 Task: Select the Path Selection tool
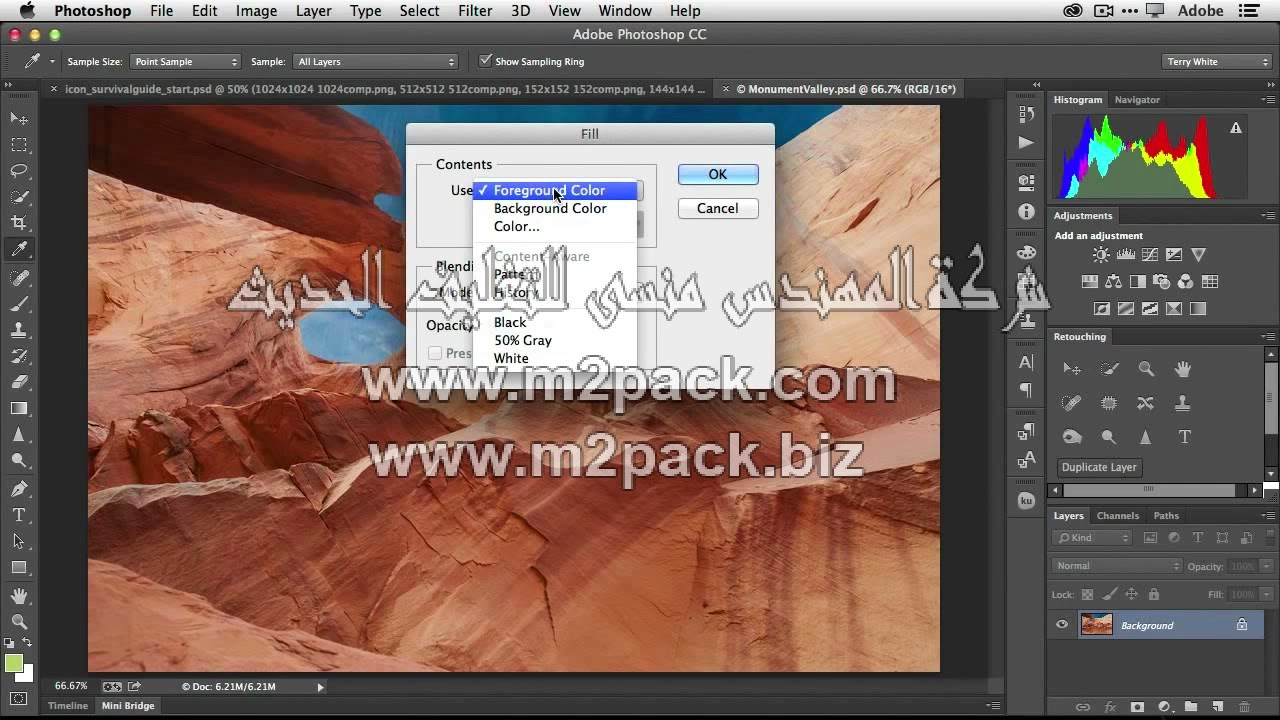click(x=19, y=541)
